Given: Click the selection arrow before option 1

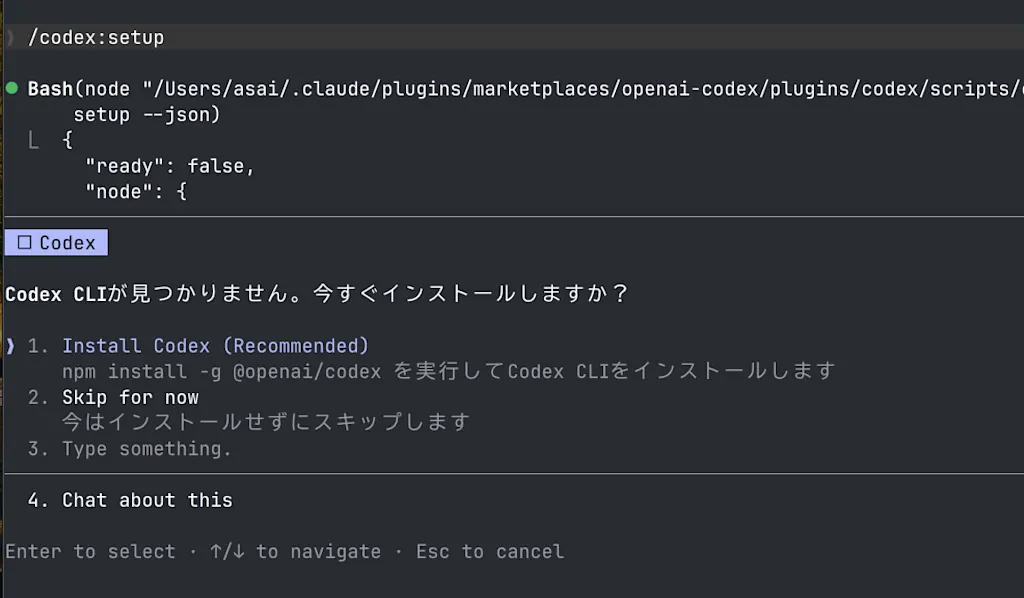Looking at the screenshot, I should [10, 346].
